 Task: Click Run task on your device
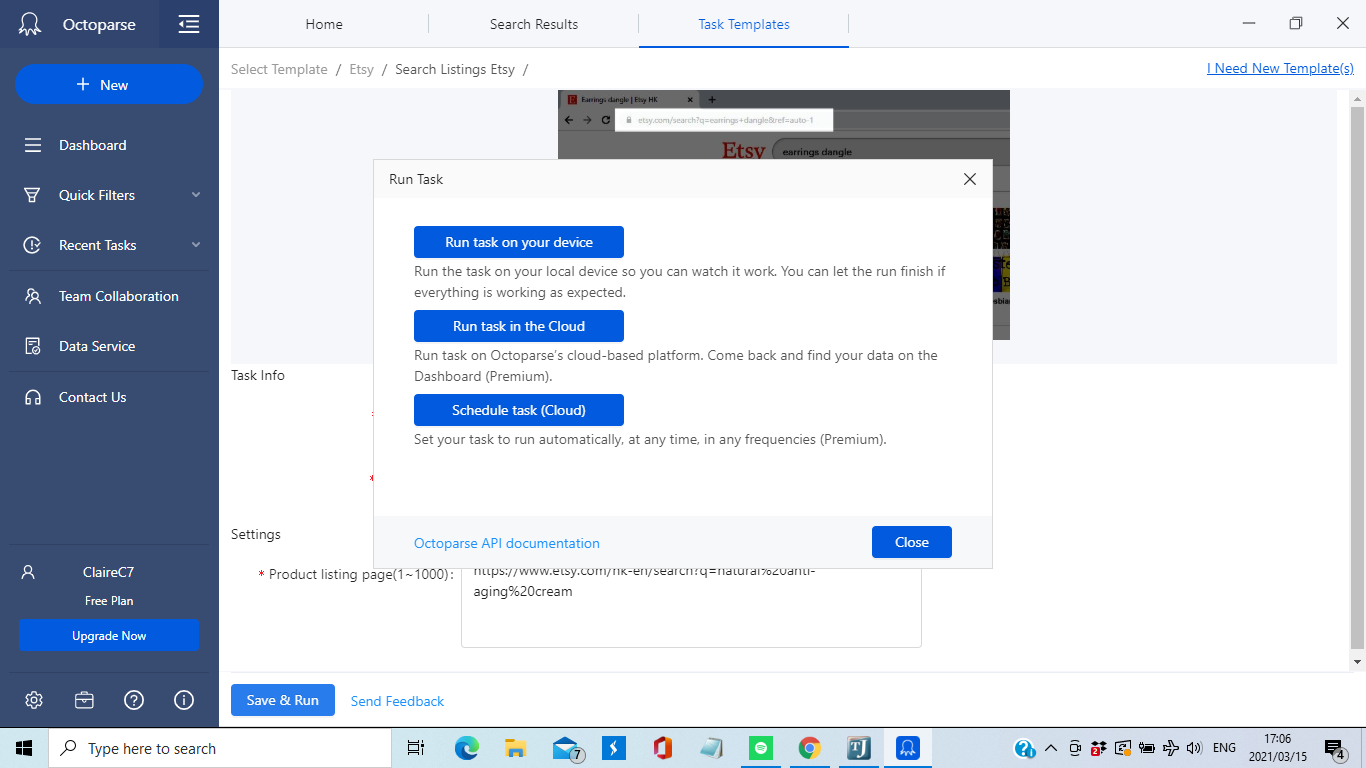pos(519,242)
